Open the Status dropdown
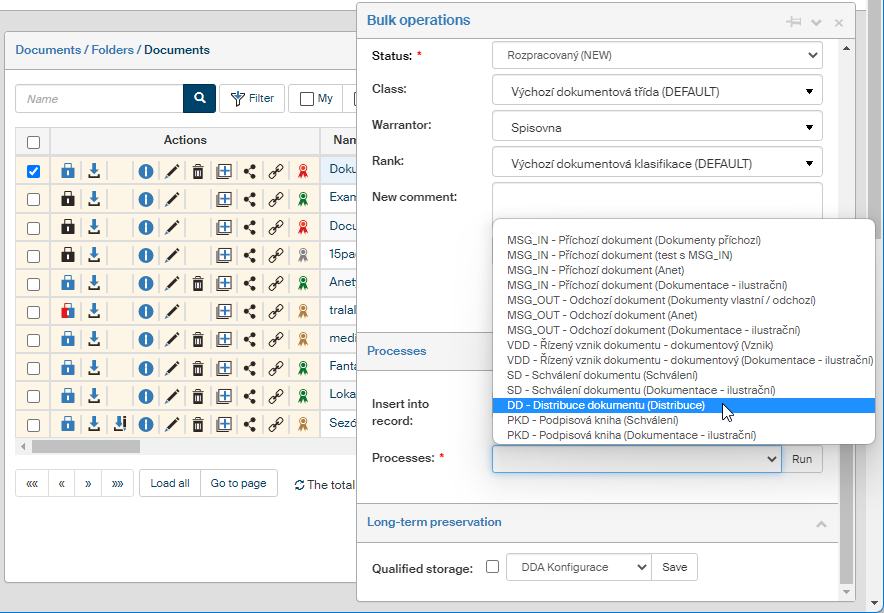The height and width of the screenshot is (613, 884). pyautogui.click(x=657, y=55)
